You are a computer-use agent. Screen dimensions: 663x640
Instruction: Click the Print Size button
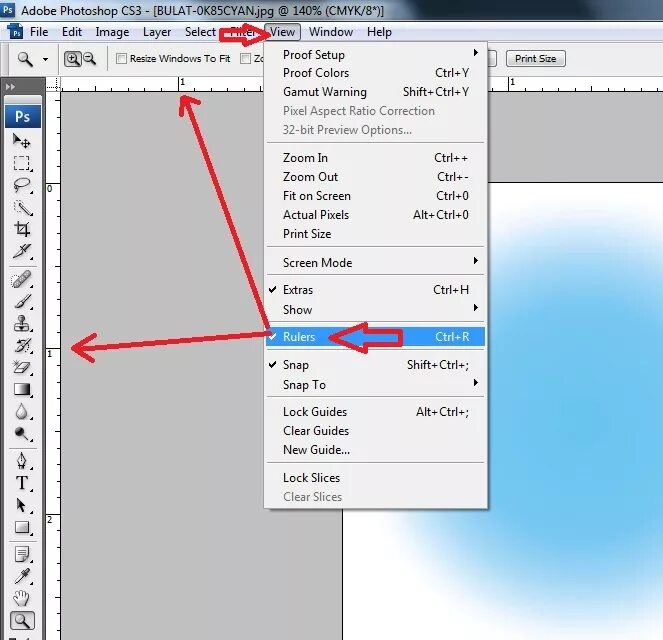[x=536, y=59]
